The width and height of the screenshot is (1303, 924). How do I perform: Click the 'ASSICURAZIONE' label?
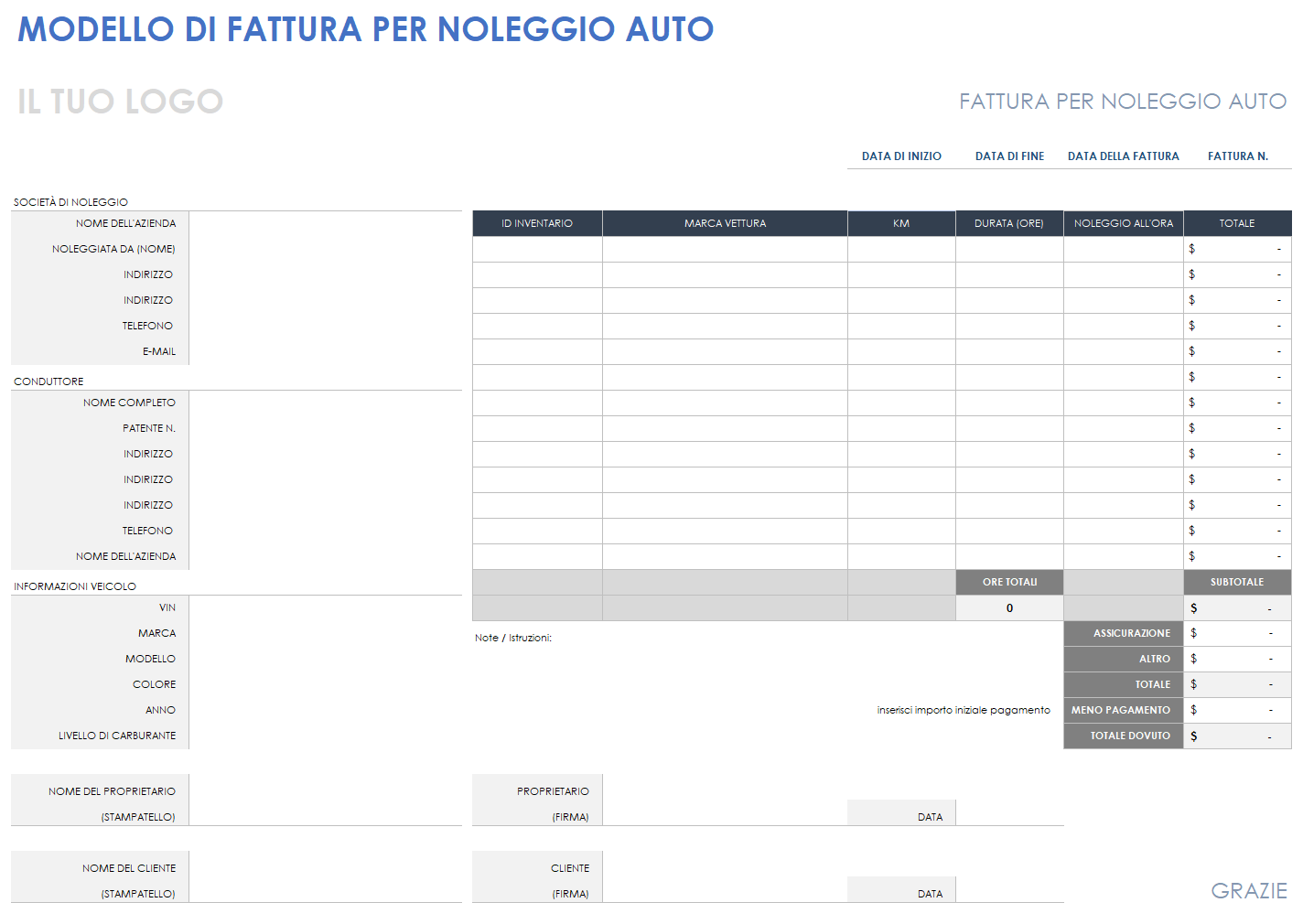1123,633
